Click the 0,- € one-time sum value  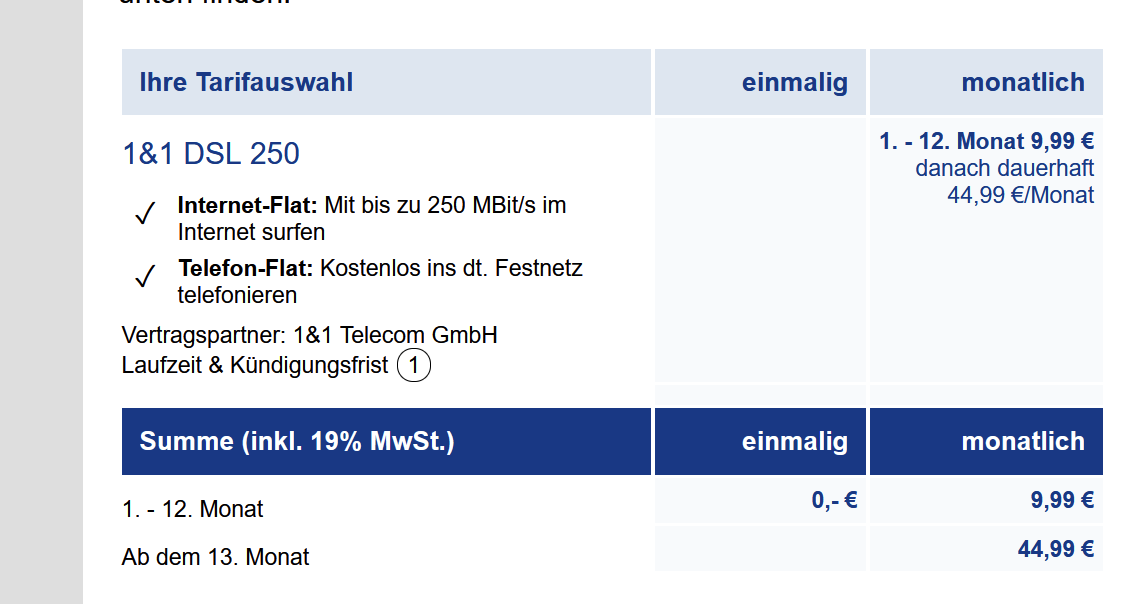[834, 499]
